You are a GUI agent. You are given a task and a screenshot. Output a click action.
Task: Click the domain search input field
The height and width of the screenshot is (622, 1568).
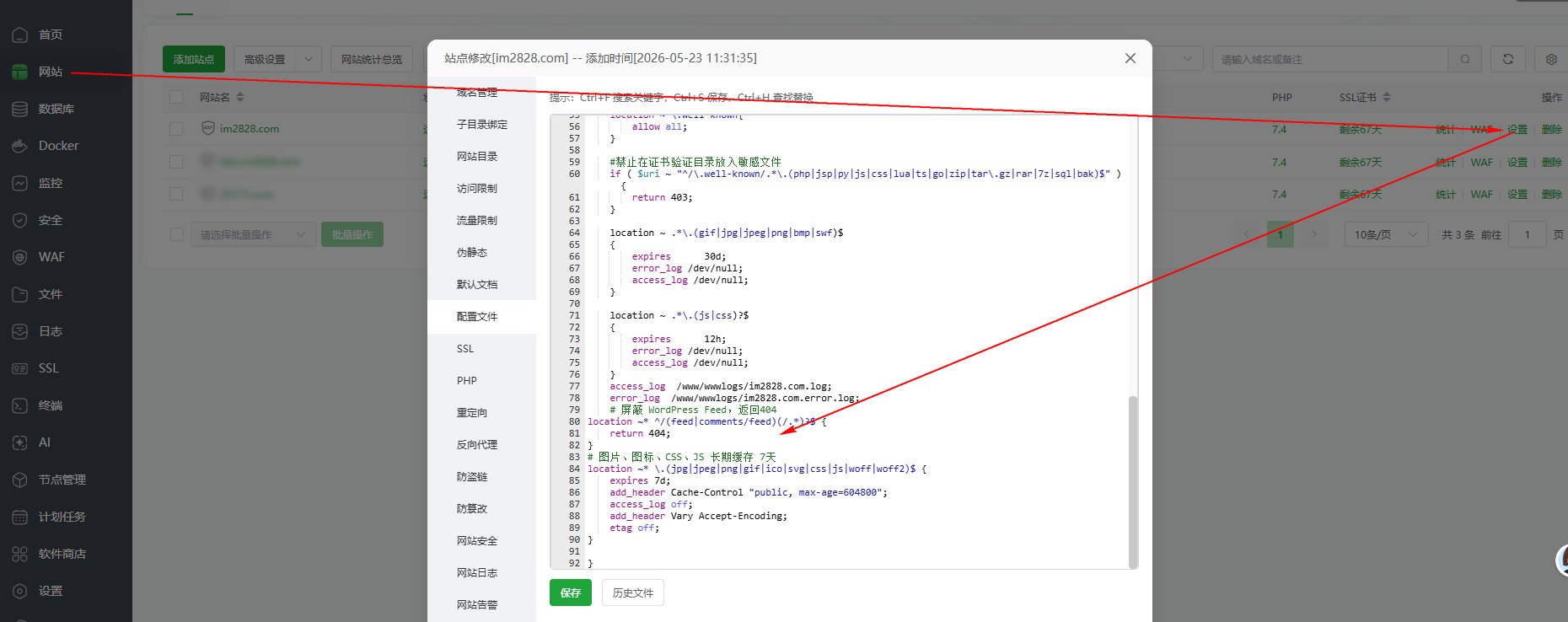pyautogui.click(x=1330, y=59)
